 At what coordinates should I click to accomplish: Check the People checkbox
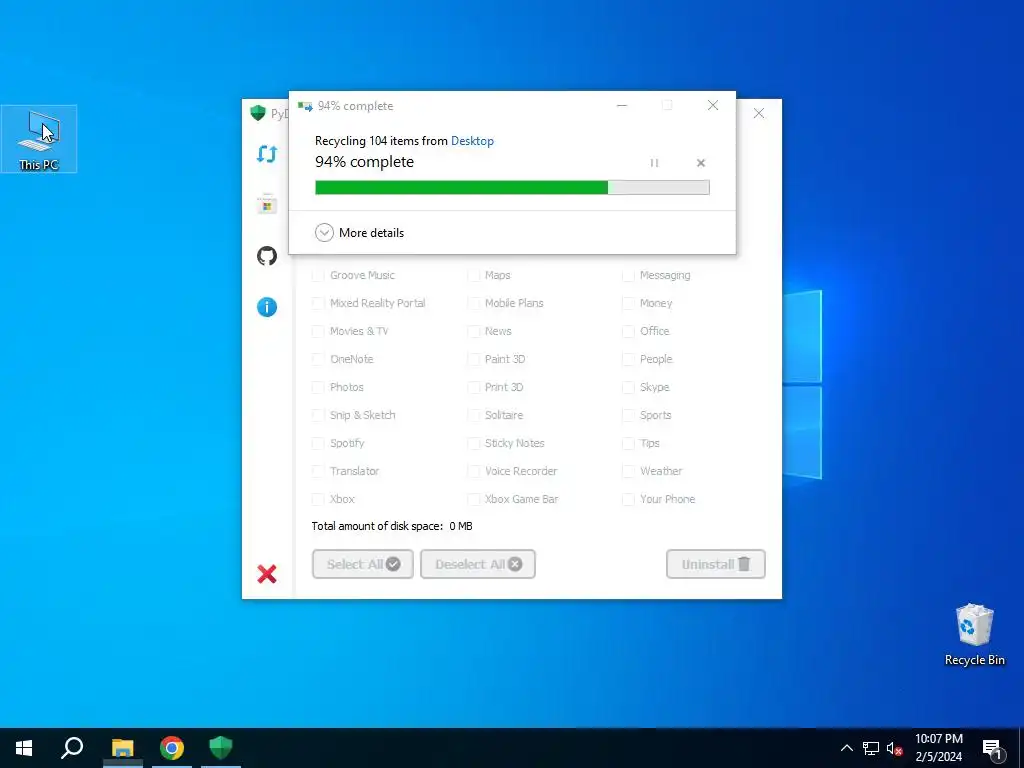pos(628,359)
